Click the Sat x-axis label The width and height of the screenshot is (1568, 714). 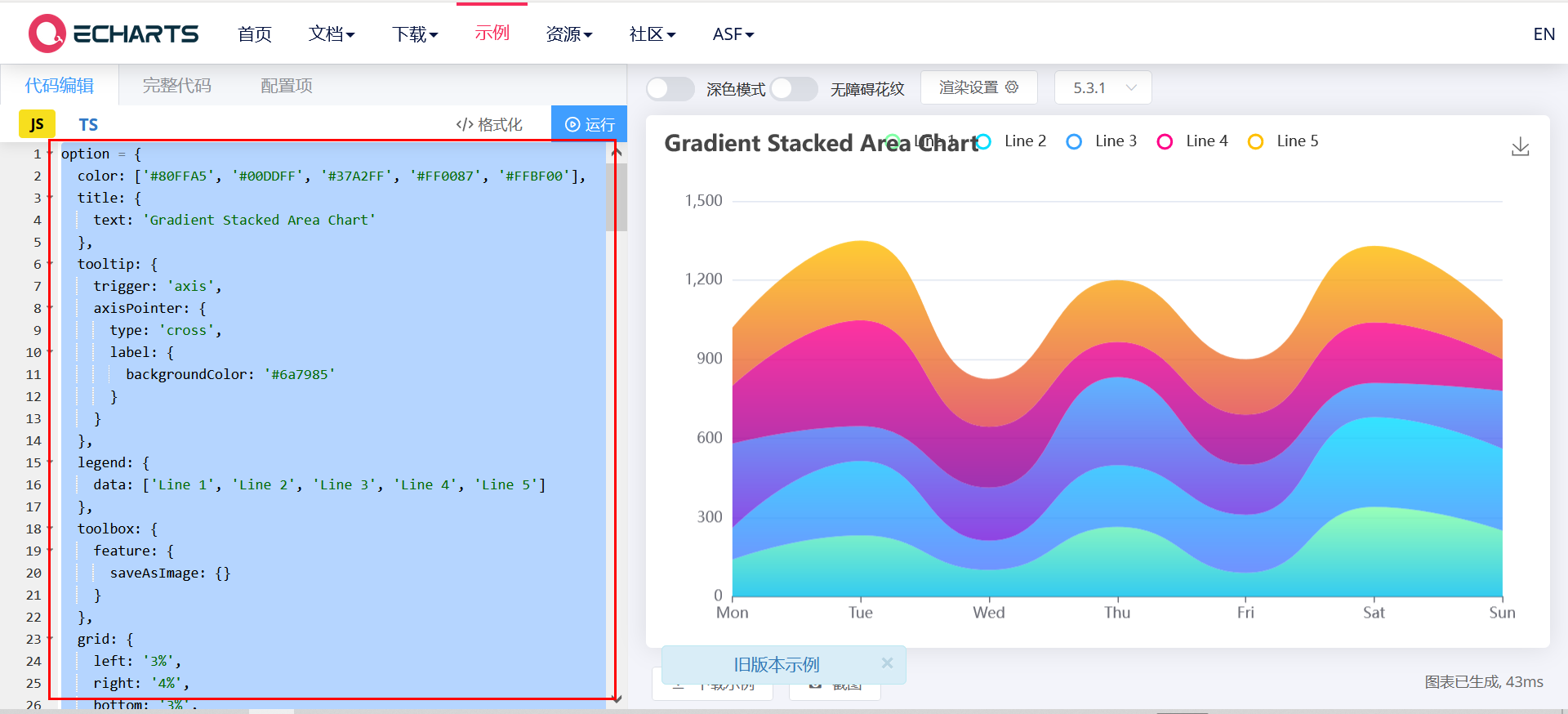click(x=1374, y=613)
